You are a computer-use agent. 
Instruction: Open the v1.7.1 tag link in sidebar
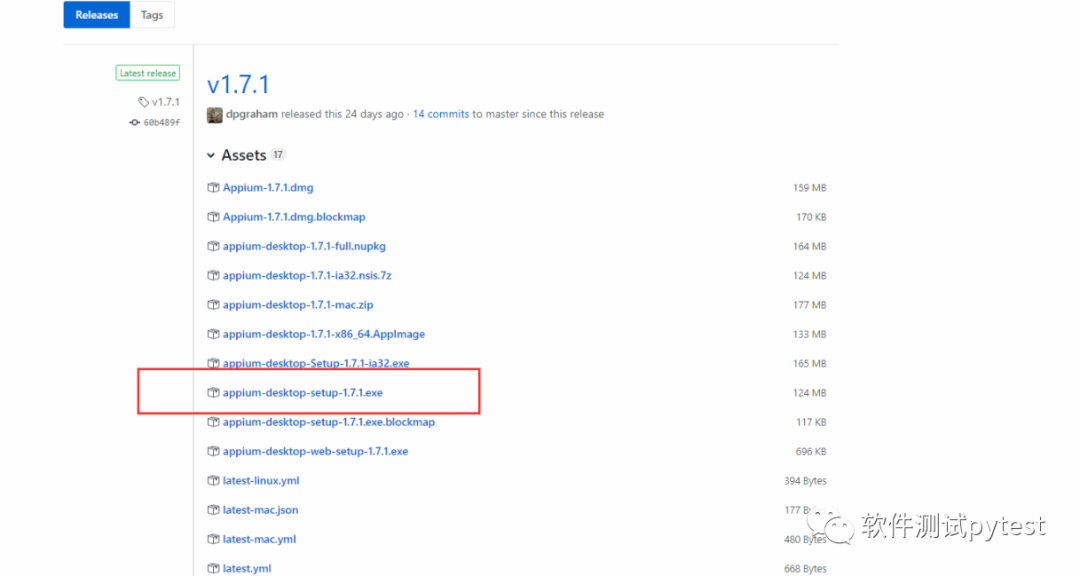pos(166,102)
